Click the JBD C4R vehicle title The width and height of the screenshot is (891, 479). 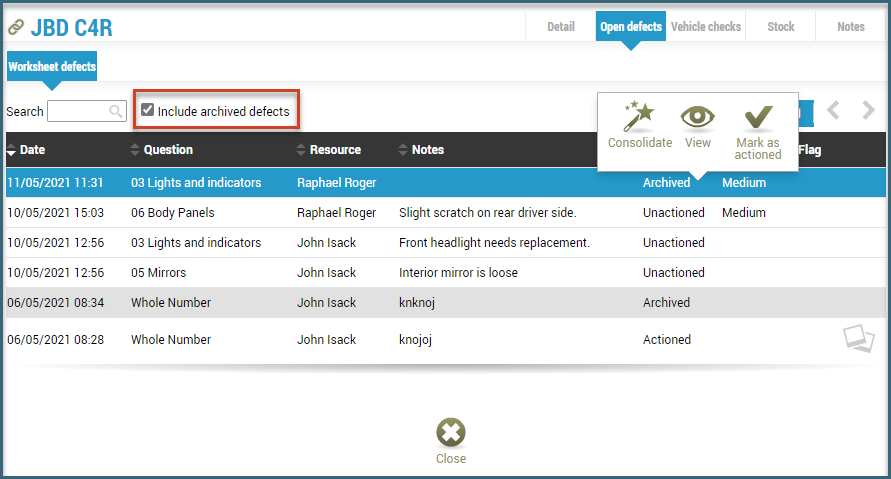coord(72,27)
